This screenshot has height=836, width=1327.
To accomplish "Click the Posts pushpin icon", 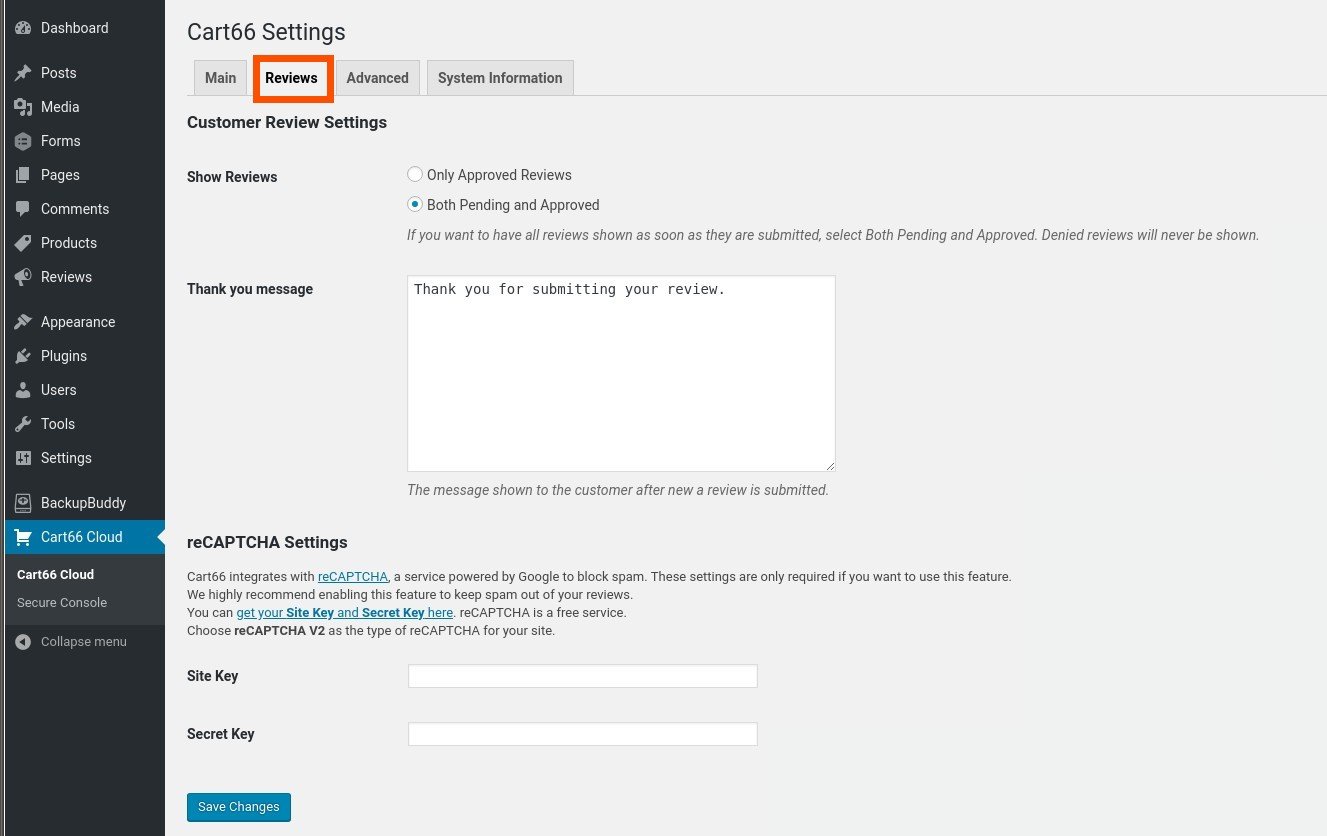I will (x=23, y=73).
